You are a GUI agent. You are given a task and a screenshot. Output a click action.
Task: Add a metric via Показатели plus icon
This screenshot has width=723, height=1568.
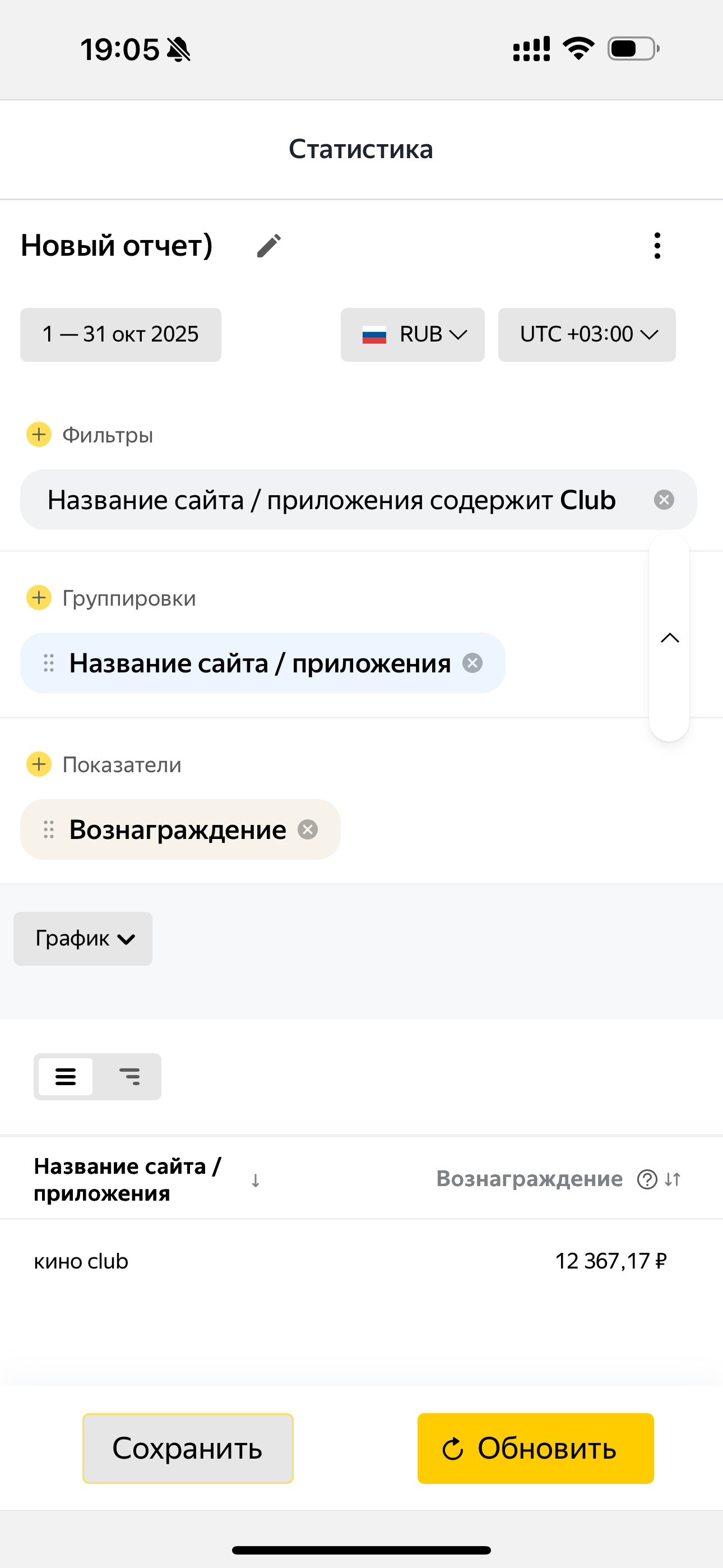[39, 764]
